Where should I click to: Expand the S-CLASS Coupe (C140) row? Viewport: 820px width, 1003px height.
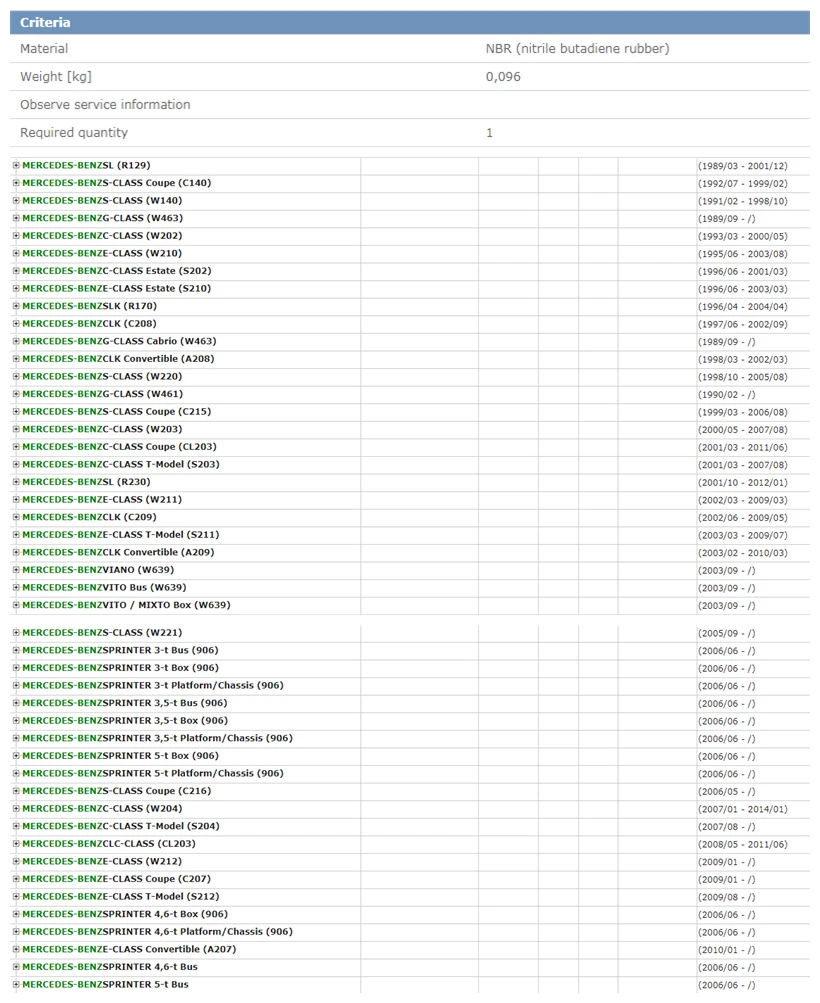click(x=16, y=183)
